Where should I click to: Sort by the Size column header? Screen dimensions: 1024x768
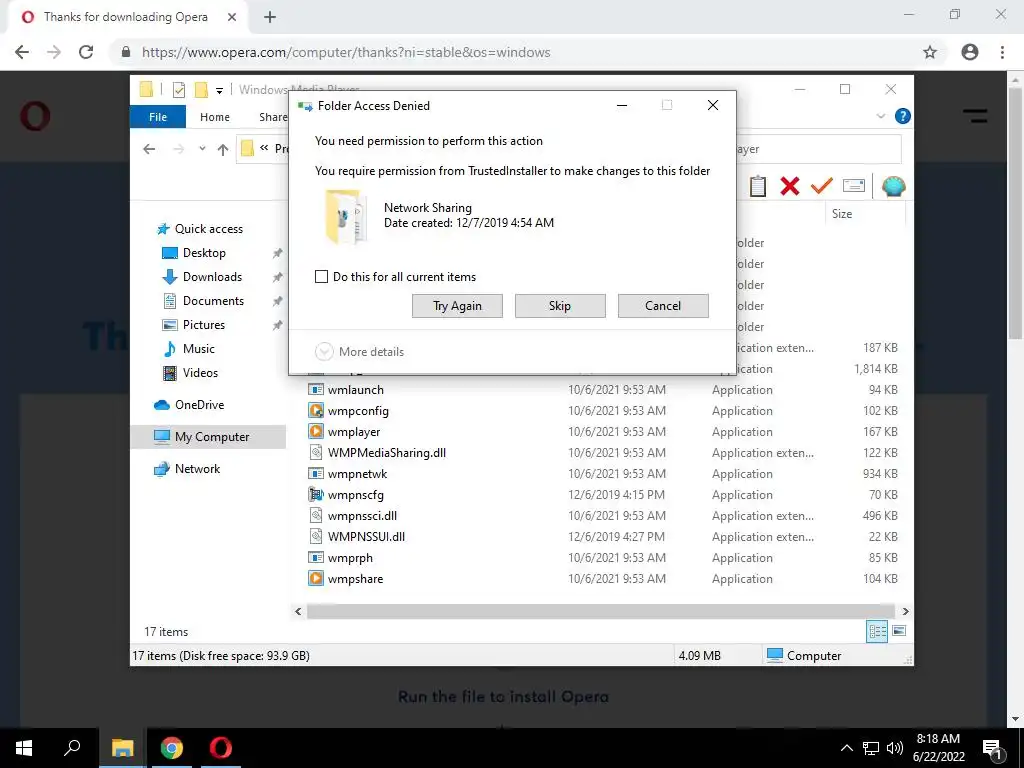(842, 214)
